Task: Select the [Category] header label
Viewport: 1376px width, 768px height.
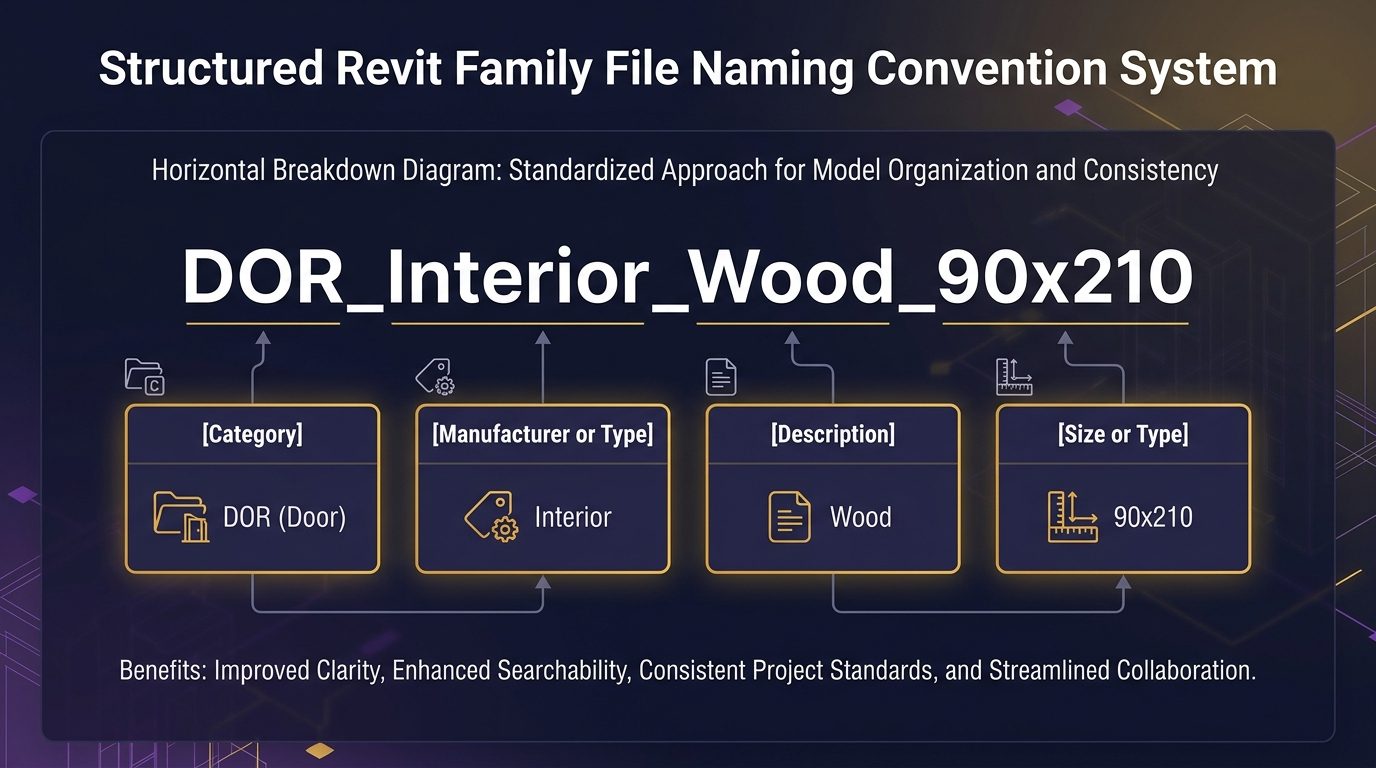Action: (252, 434)
